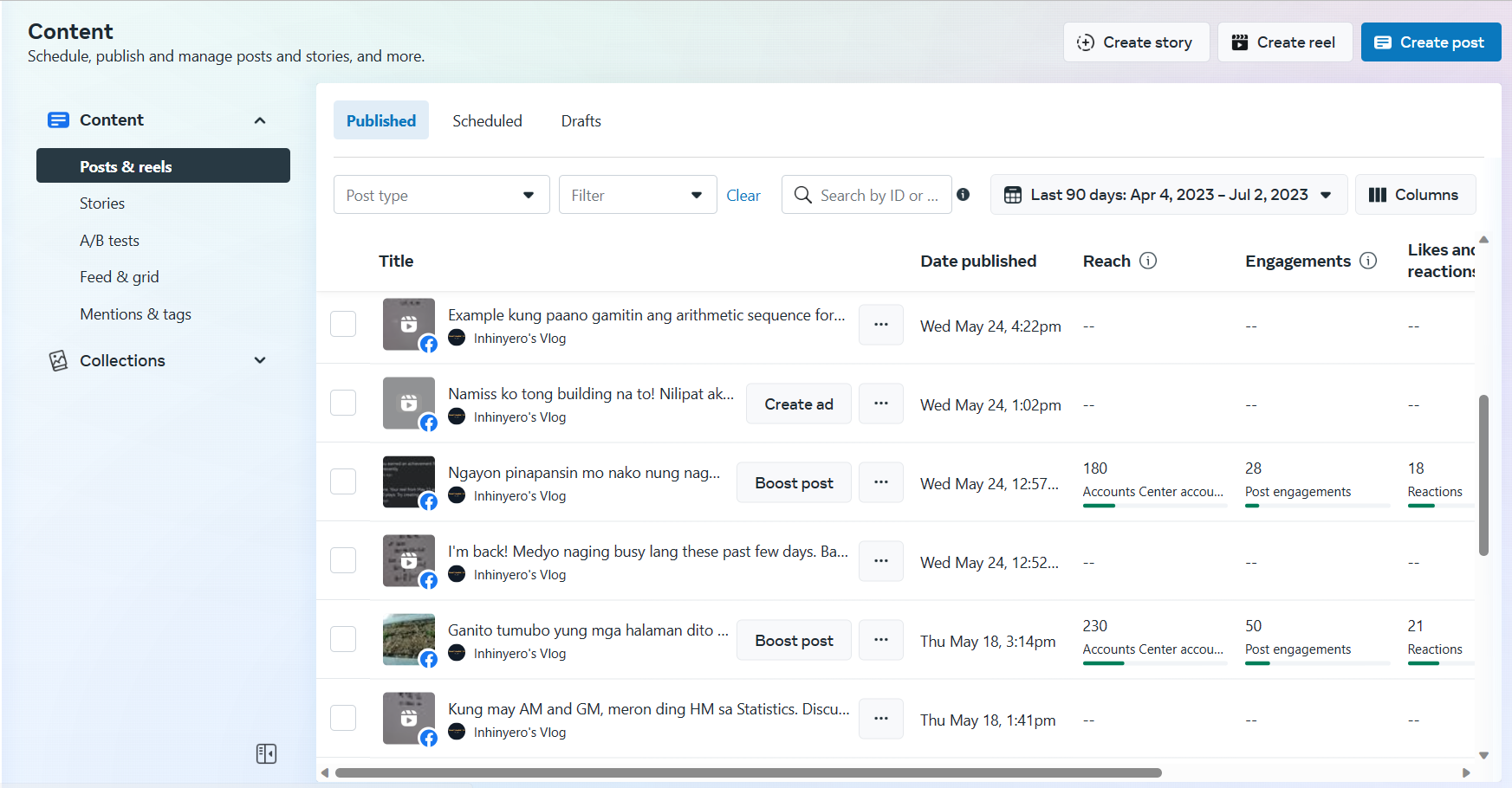This screenshot has height=788, width=1512.
Task: Click the Create post button
Action: click(x=1431, y=42)
